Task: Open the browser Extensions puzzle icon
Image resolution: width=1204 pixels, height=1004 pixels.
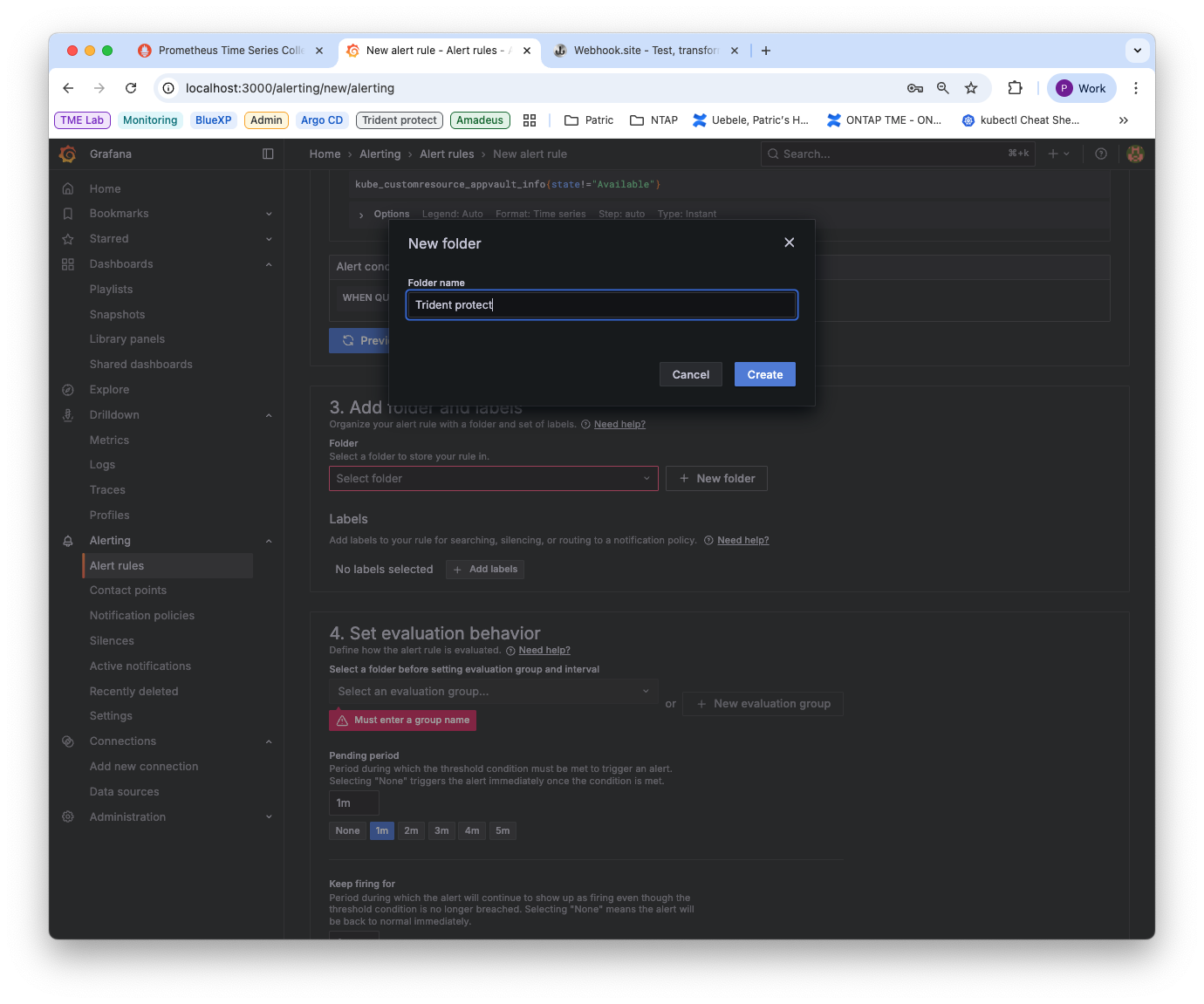Action: pos(1015,88)
